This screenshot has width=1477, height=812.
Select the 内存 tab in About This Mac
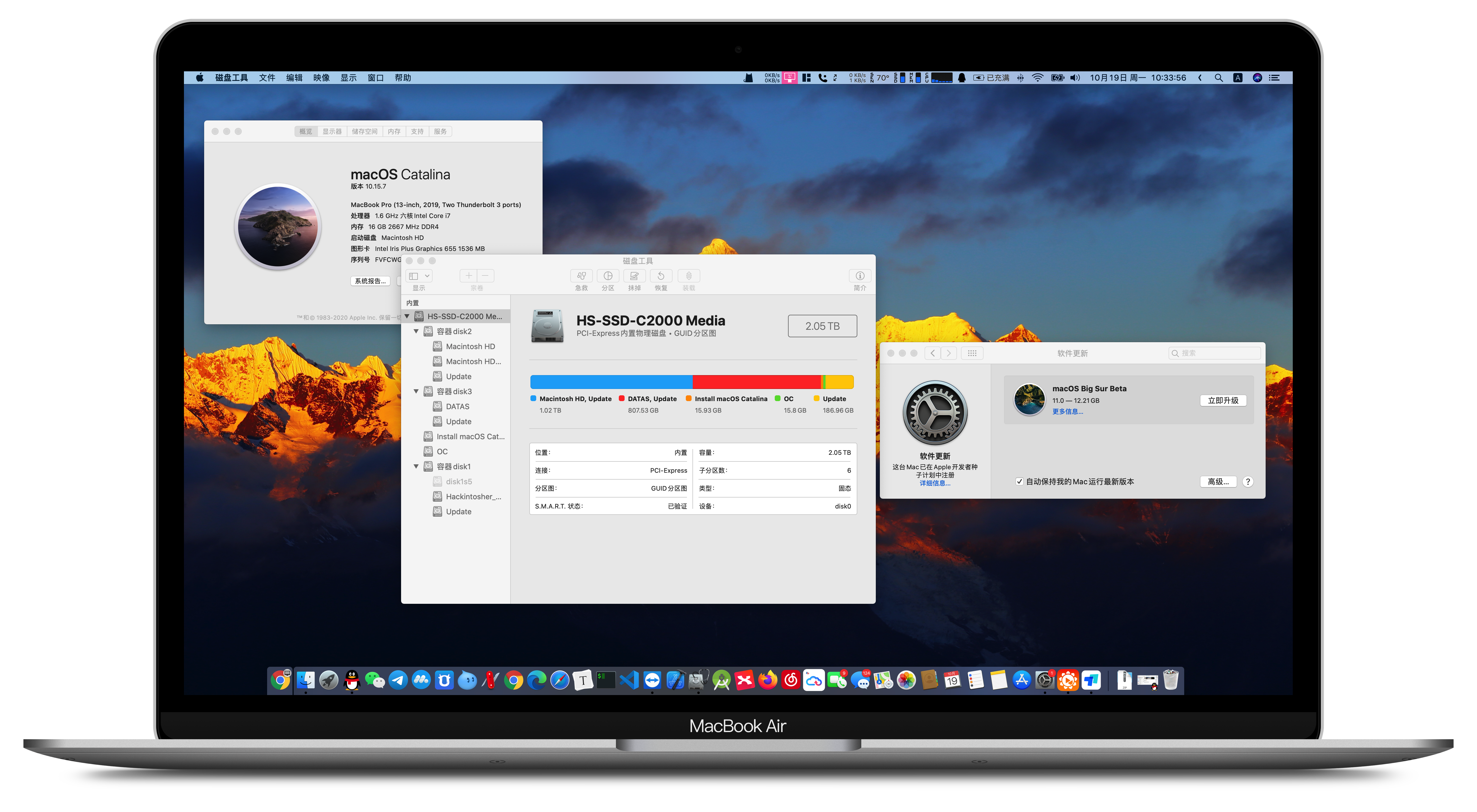click(x=394, y=132)
